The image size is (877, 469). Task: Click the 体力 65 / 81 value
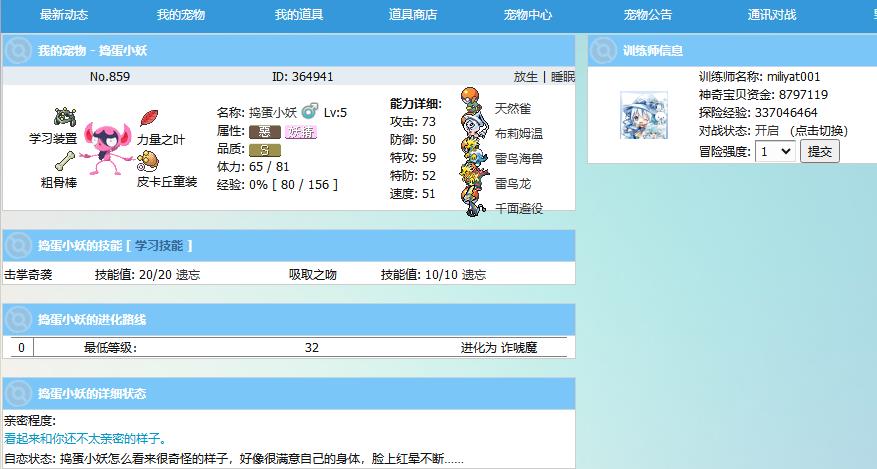[x=269, y=167]
